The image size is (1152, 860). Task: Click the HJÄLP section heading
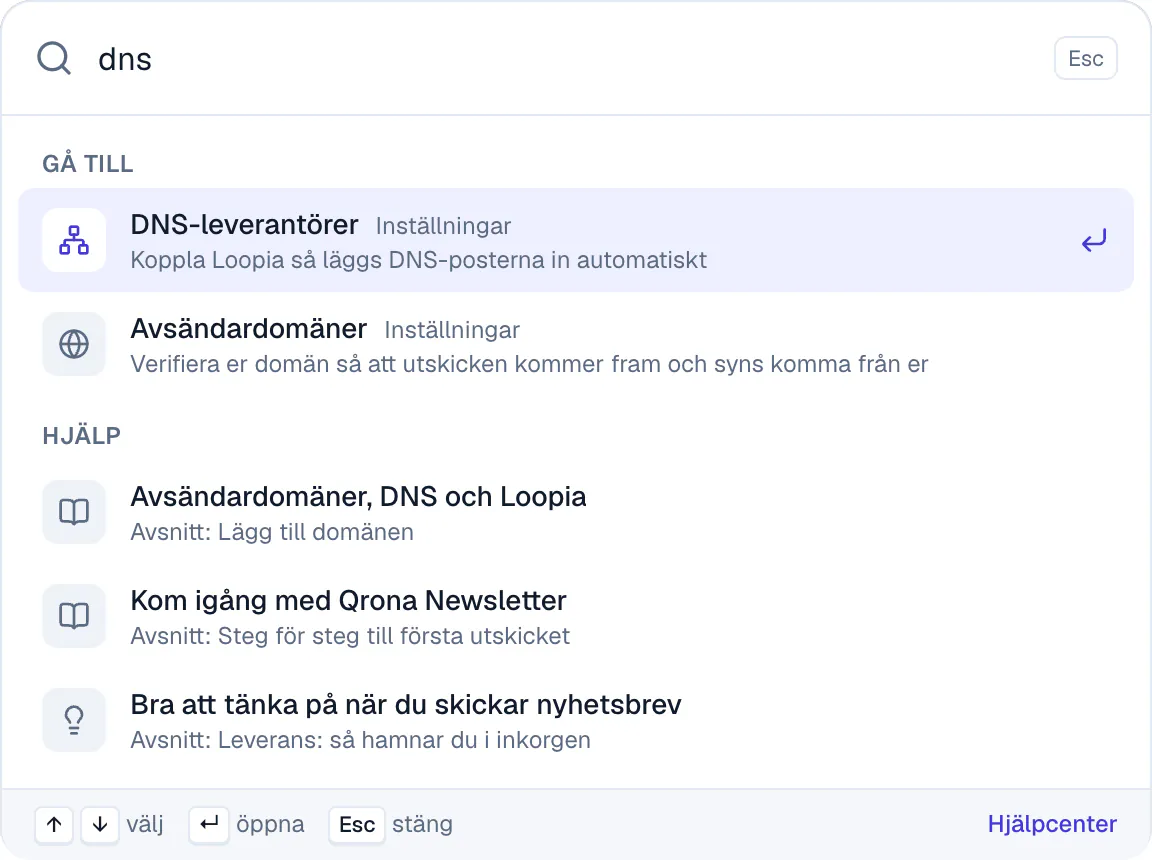pyautogui.click(x=82, y=436)
